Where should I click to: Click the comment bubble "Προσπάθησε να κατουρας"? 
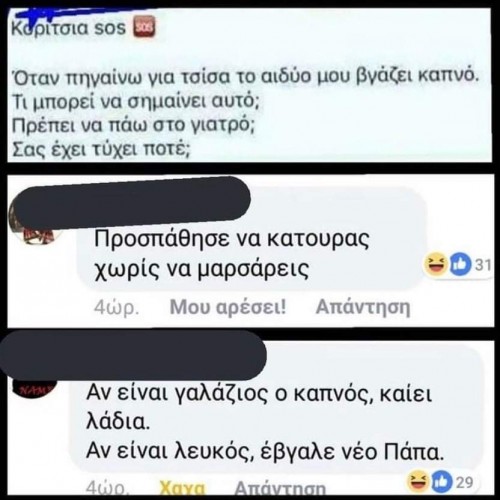pyautogui.click(x=252, y=239)
